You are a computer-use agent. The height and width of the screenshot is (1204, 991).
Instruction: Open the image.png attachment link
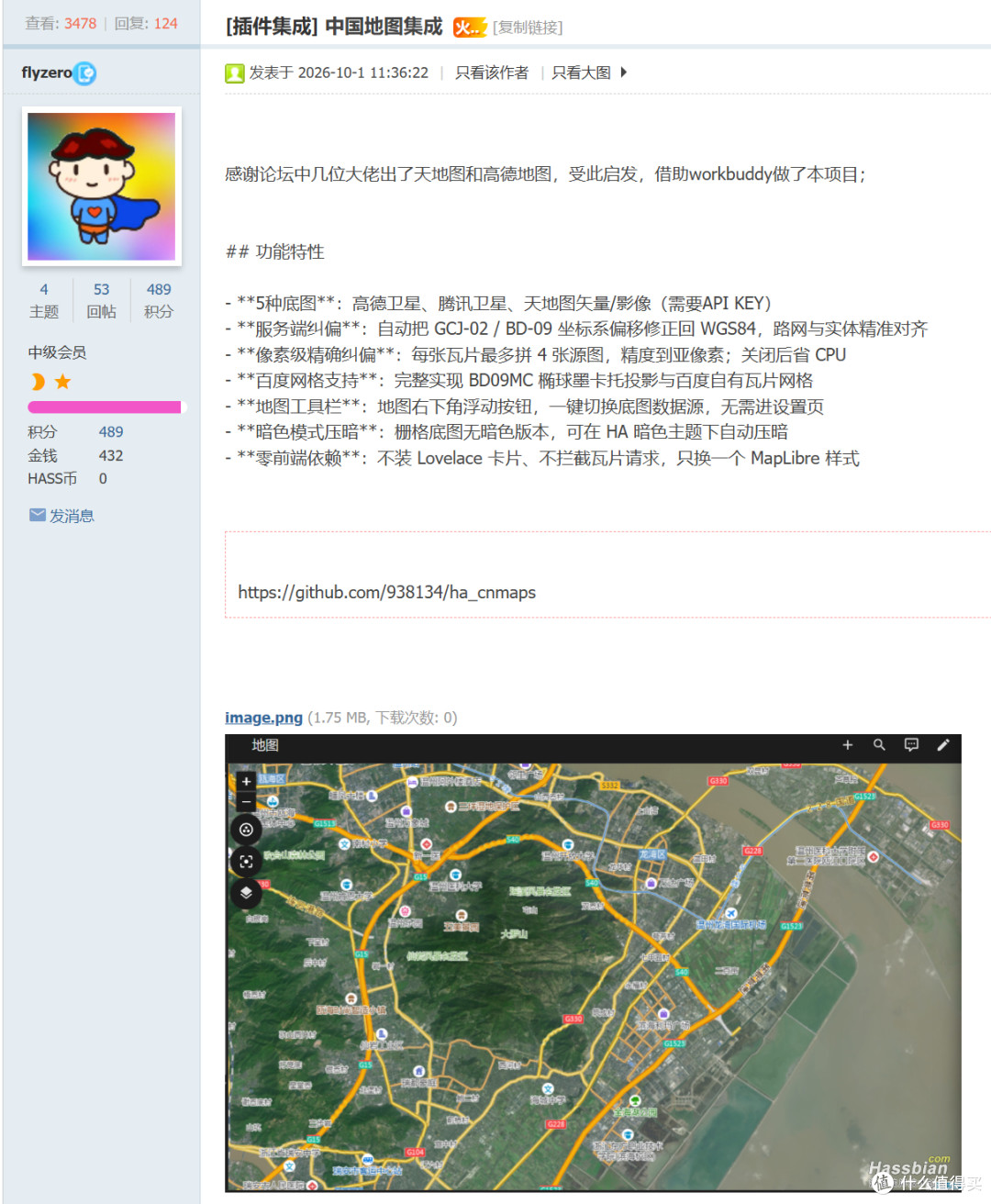[263, 718]
